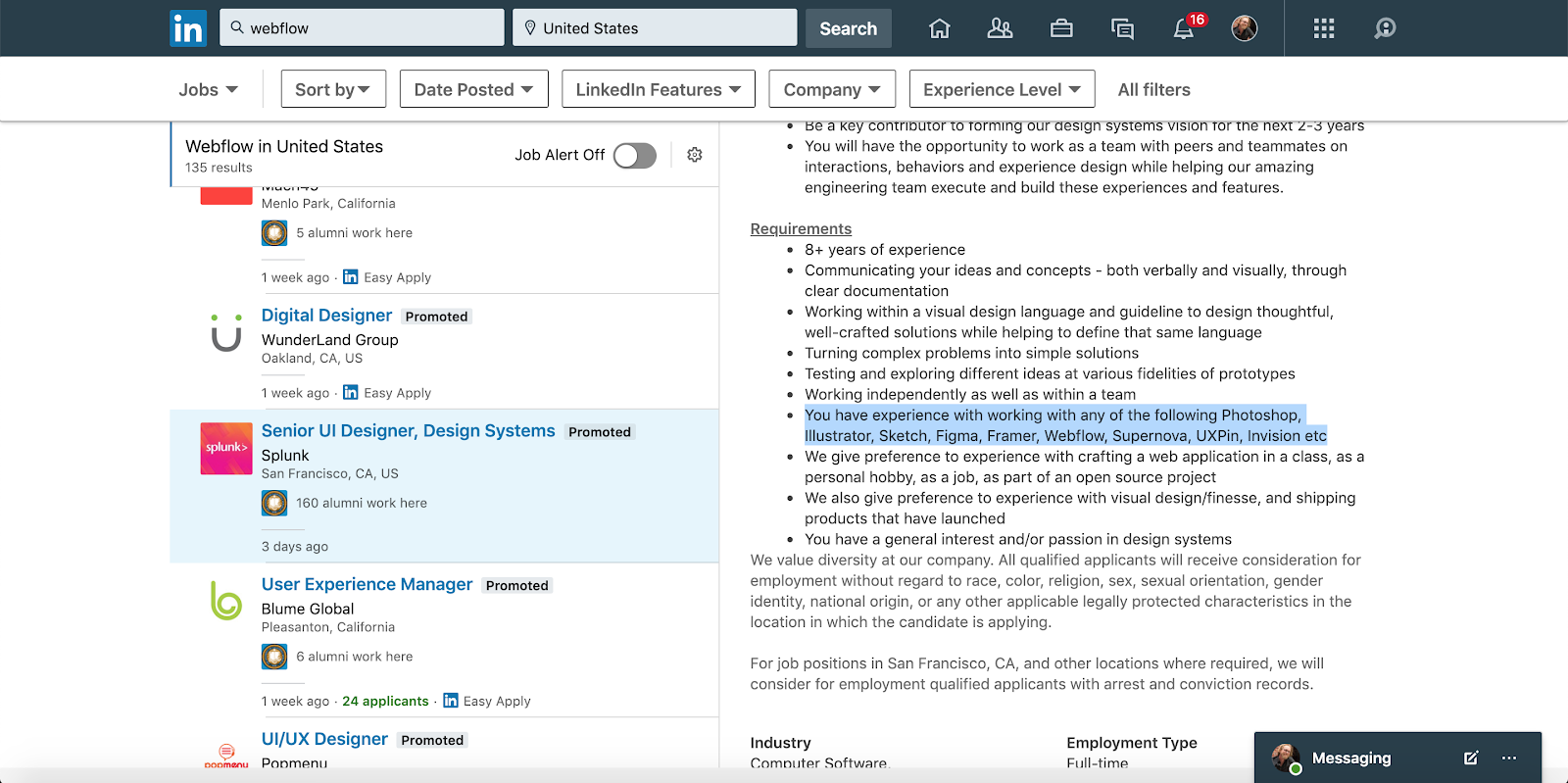Image resolution: width=1568 pixels, height=783 pixels.
Task: Open the profile avatar menu
Action: 1245,28
